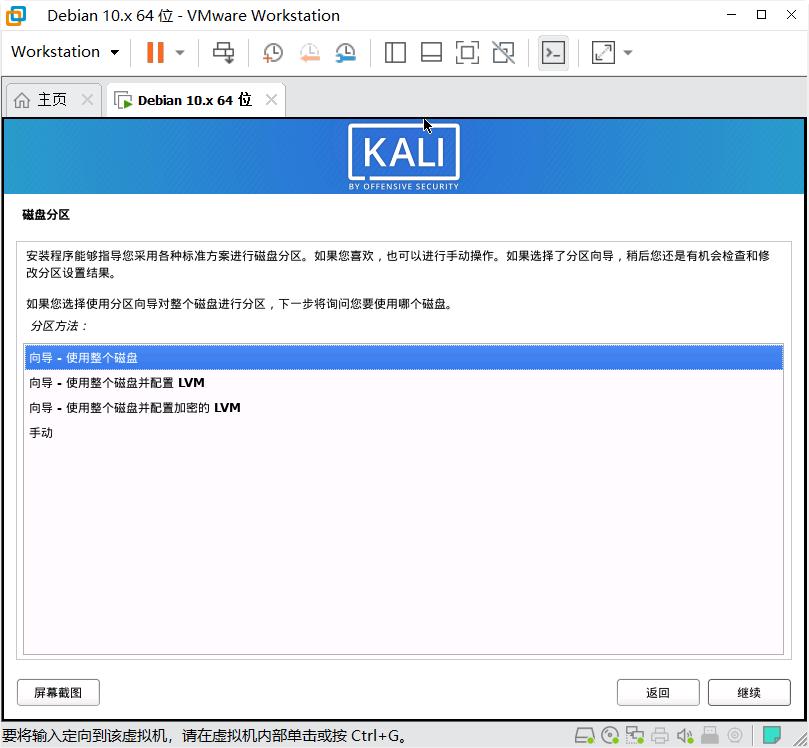Click the printer status icon
809x748 pixels.
point(660,736)
